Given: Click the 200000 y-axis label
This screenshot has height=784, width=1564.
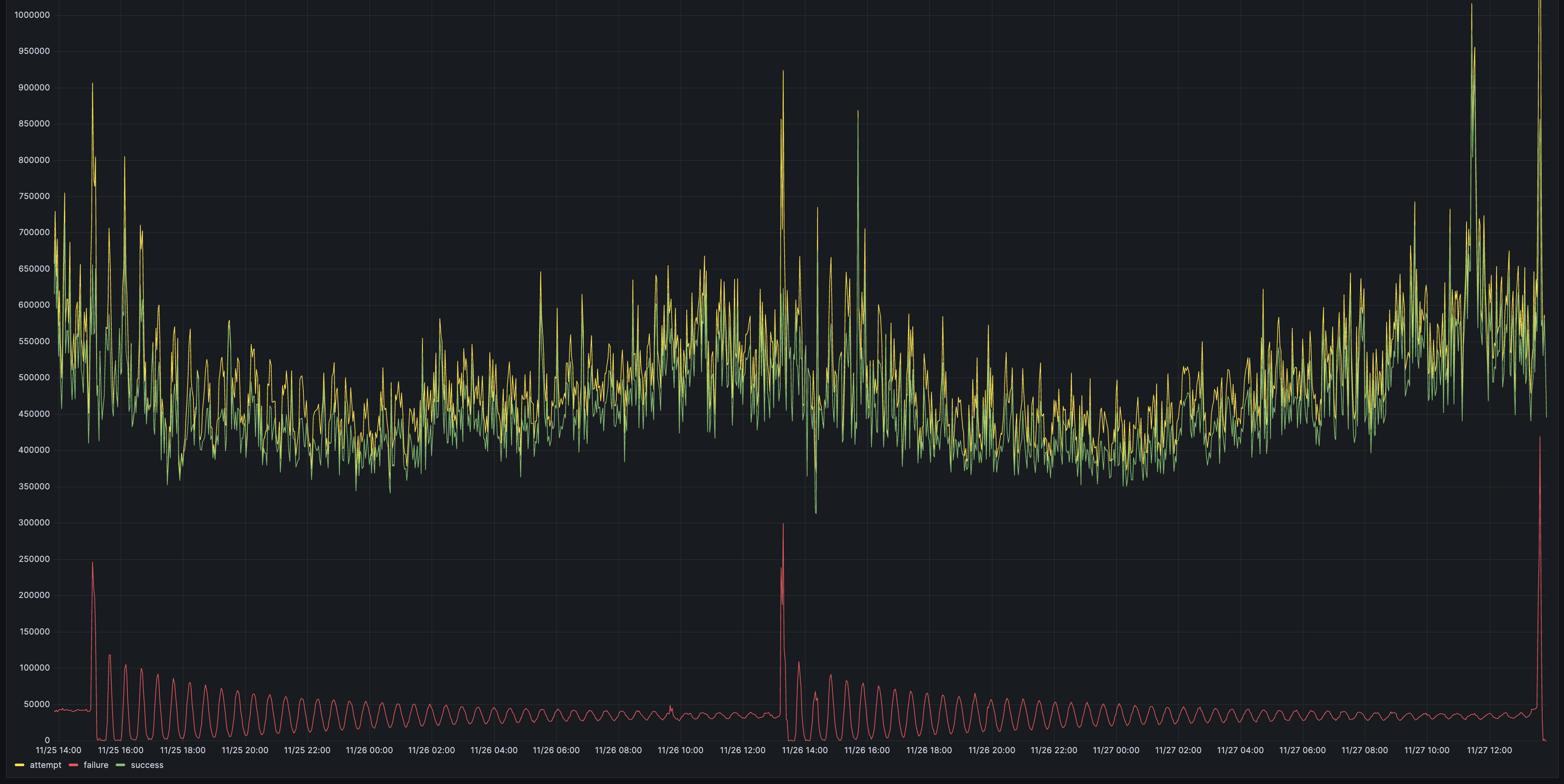Looking at the screenshot, I should point(34,595).
